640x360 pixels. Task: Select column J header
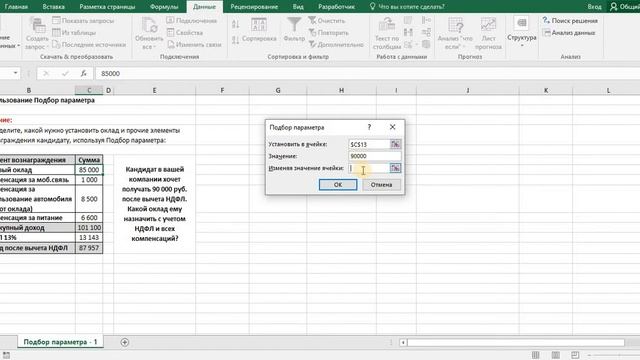click(468, 90)
